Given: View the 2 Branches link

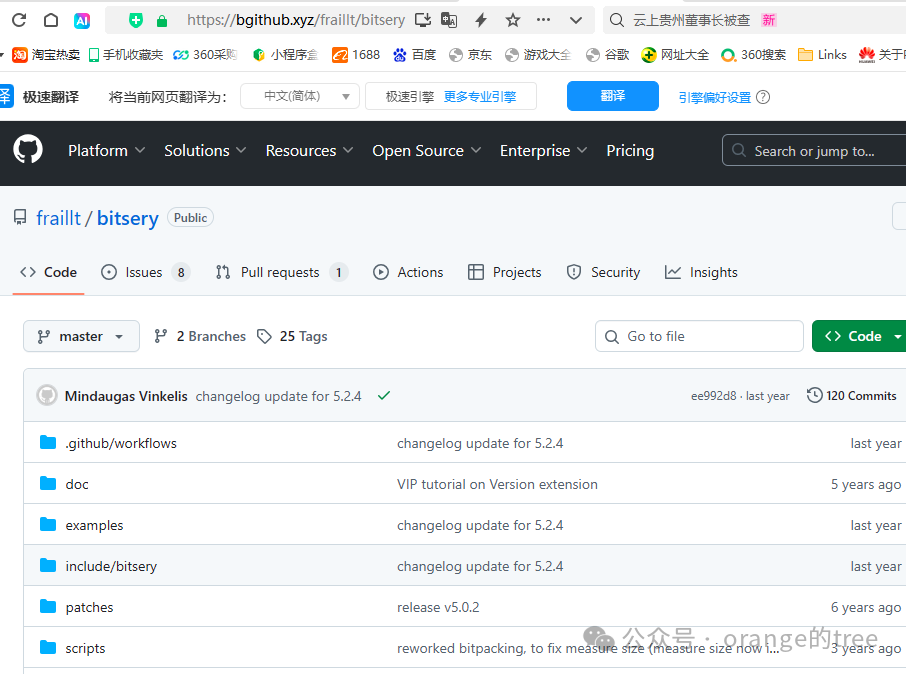Looking at the screenshot, I should [x=200, y=336].
